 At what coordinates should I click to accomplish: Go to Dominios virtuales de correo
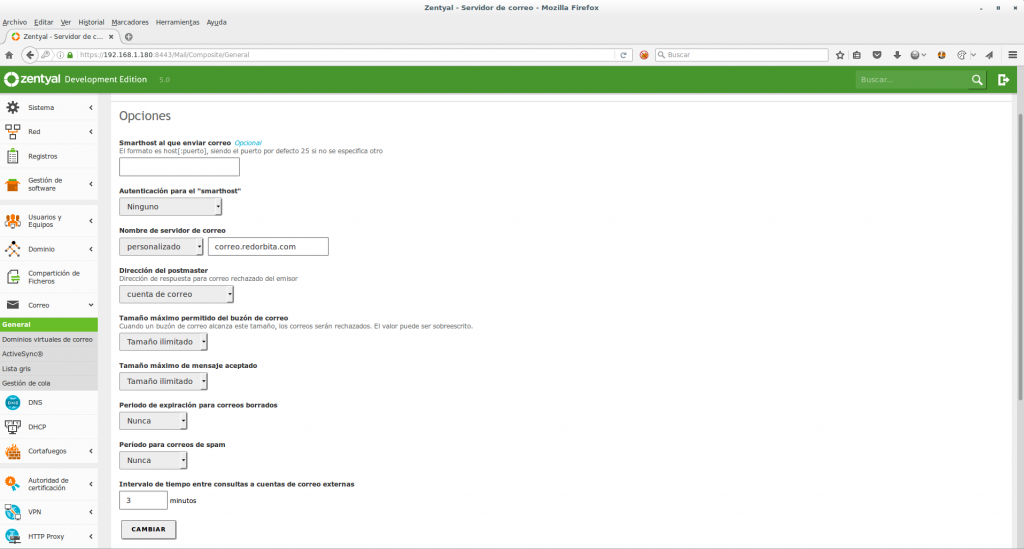[x=47, y=339]
